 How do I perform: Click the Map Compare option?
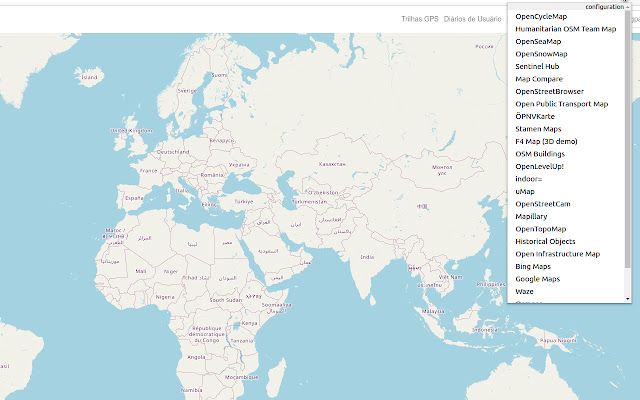click(539, 79)
